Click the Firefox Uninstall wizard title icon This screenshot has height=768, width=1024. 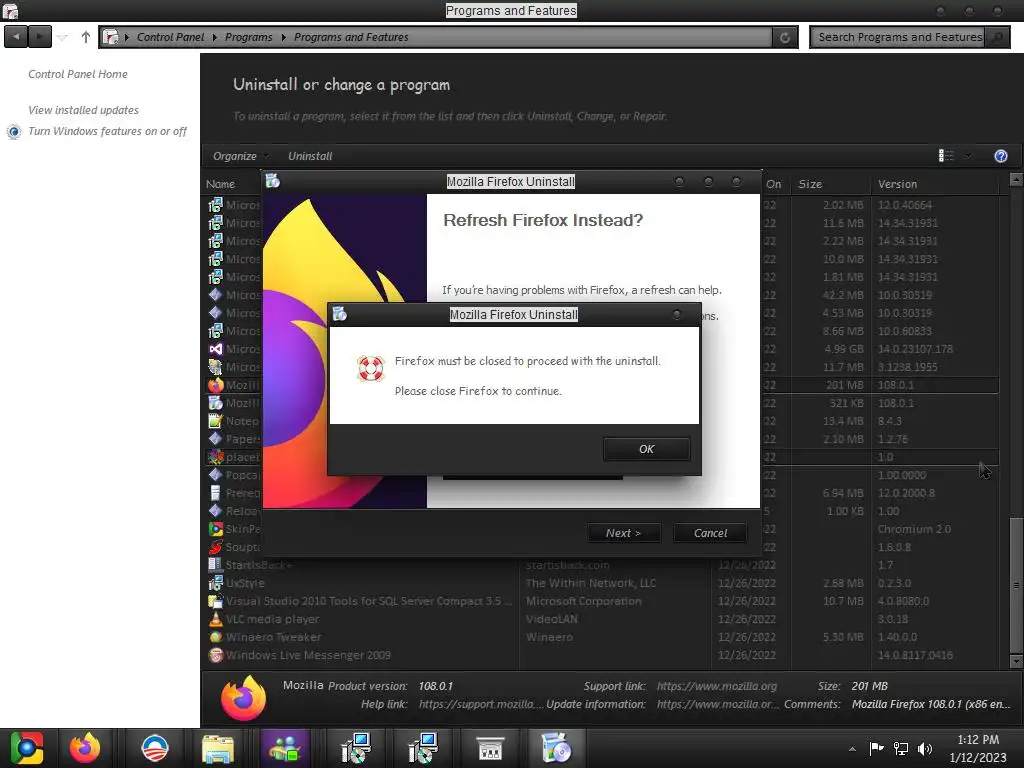tap(273, 181)
